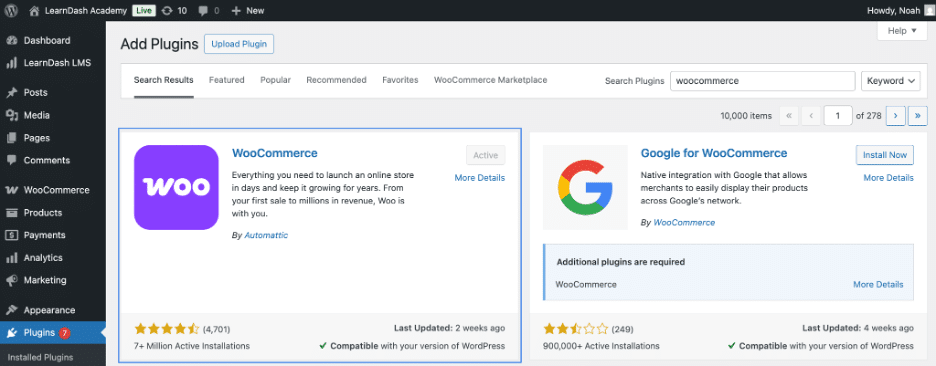This screenshot has width=936, height=366.
Task: Open Google for WooCommerce title link
Action: pyautogui.click(x=714, y=153)
